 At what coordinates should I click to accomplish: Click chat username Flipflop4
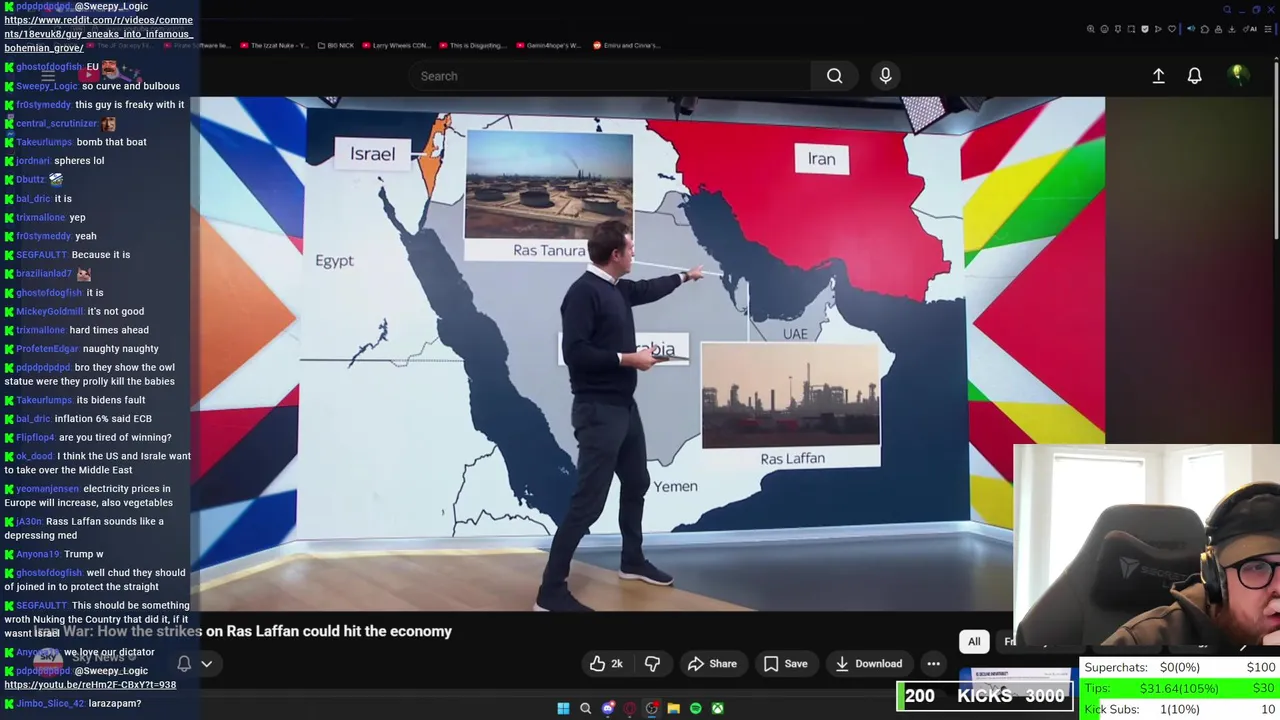pyautogui.click(x=36, y=438)
